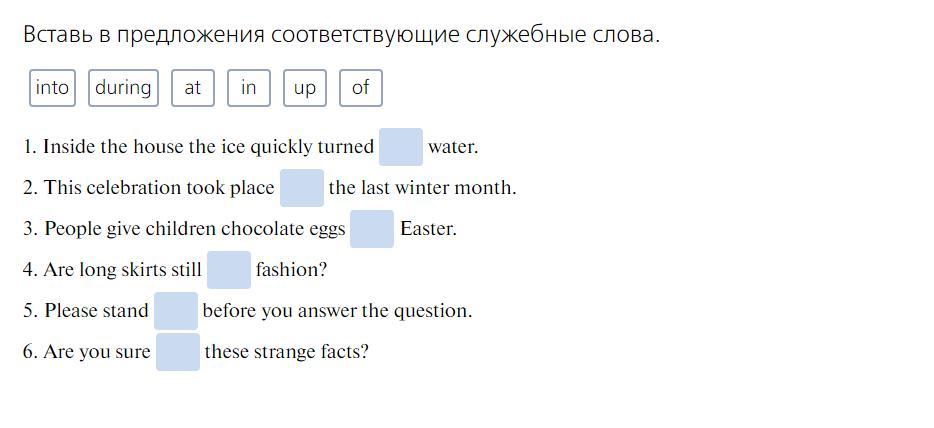Click the blank after "Please stand"

(x=176, y=311)
